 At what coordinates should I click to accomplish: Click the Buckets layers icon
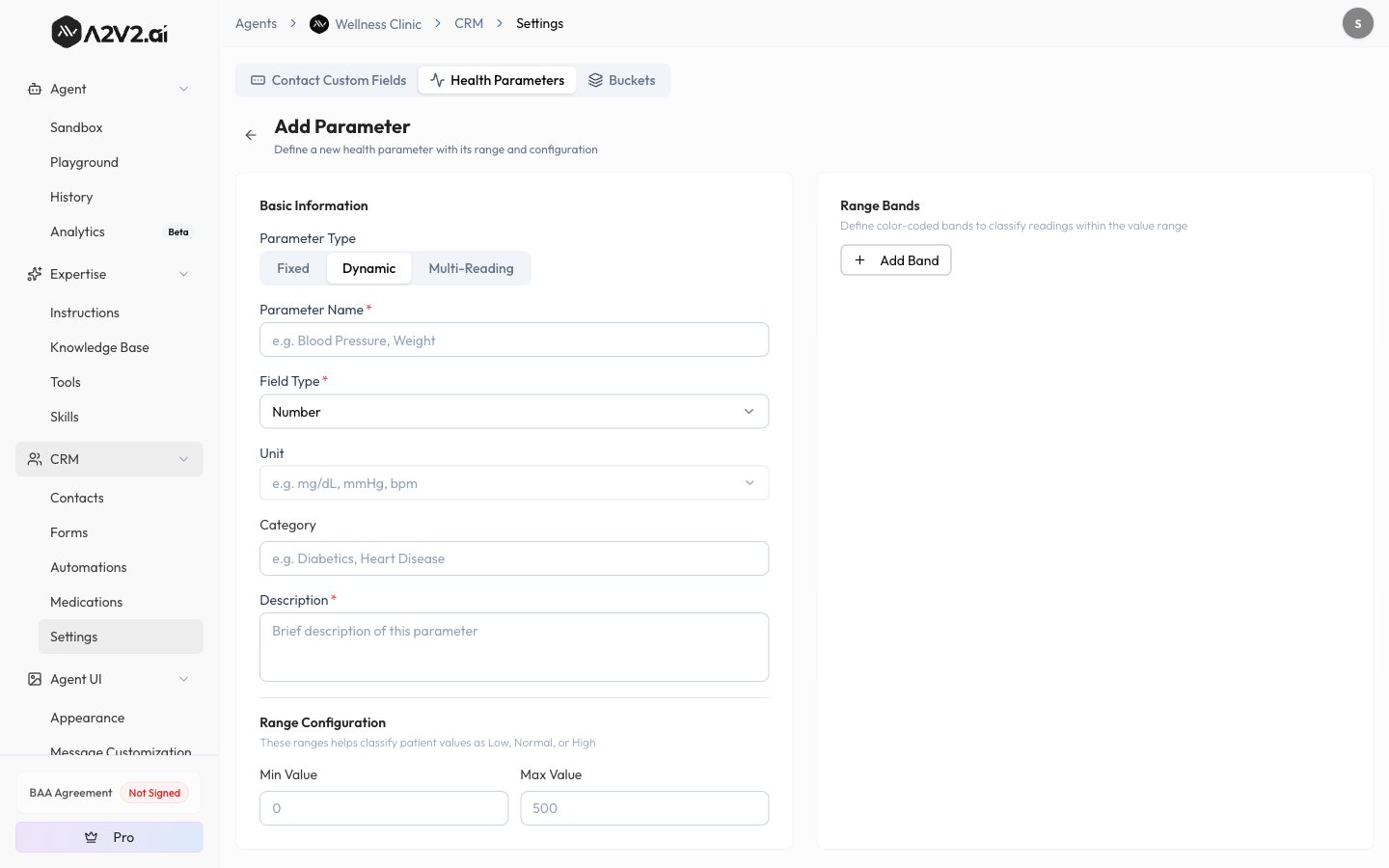[x=595, y=80]
